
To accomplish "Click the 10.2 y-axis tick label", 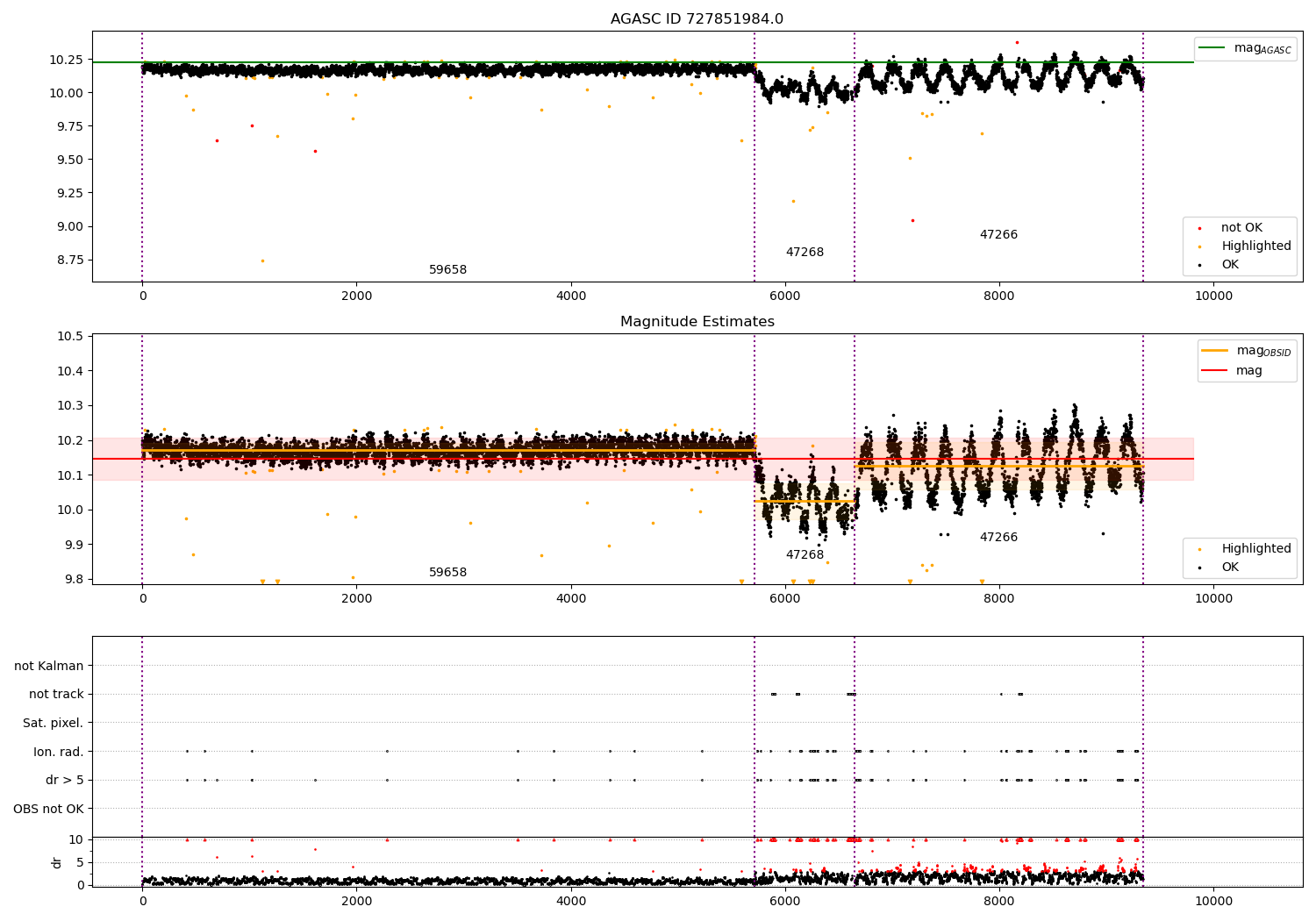I will tap(70, 441).
